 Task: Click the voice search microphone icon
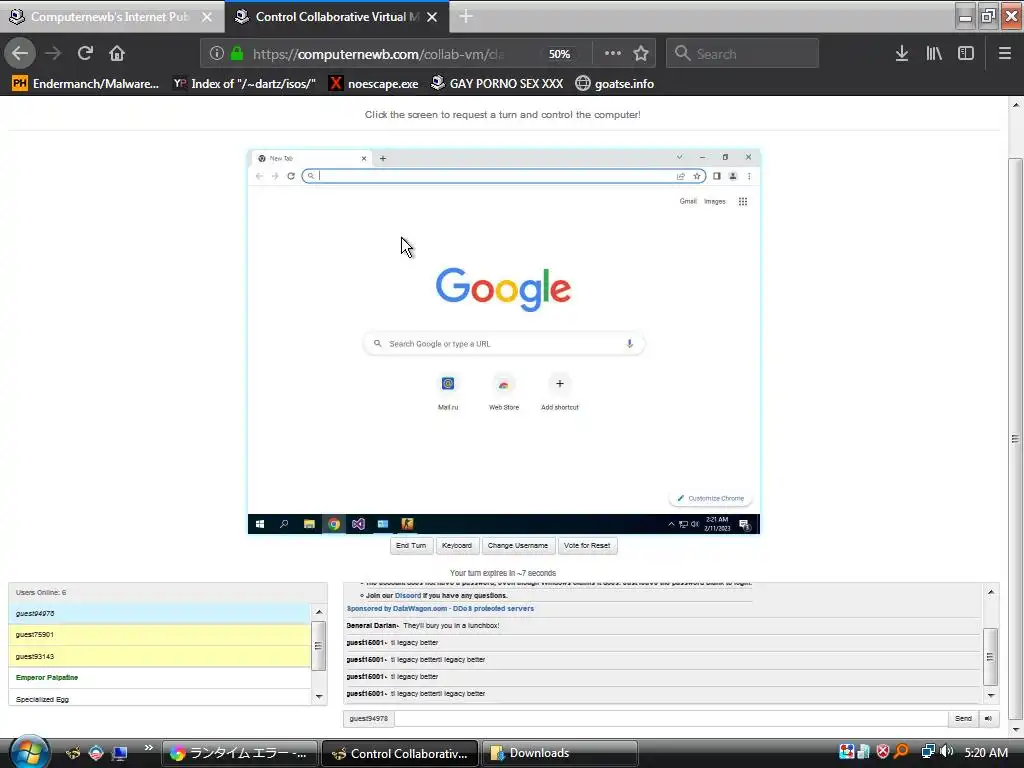click(x=630, y=344)
